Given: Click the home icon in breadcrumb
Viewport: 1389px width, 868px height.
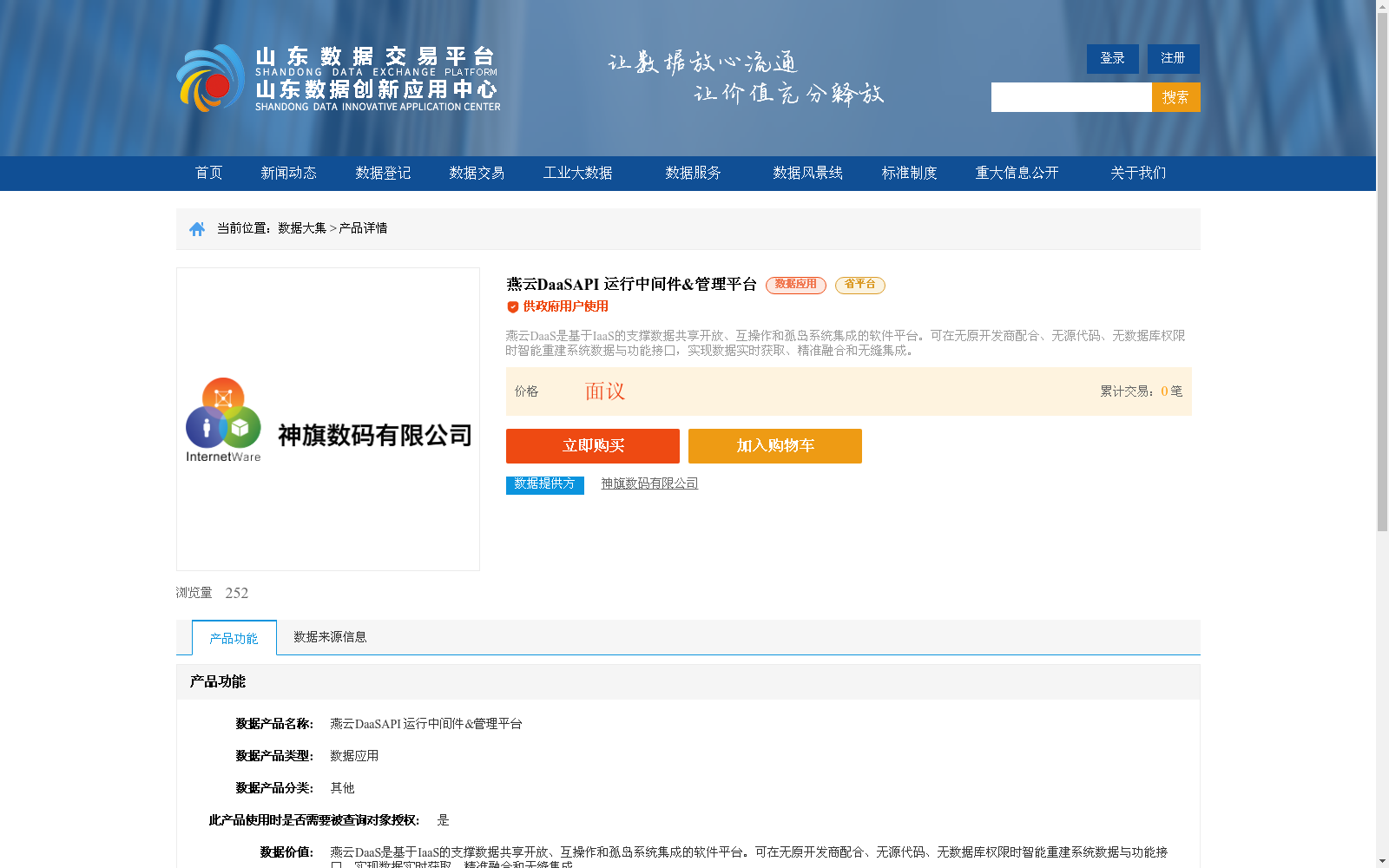Looking at the screenshot, I should tap(197, 229).
